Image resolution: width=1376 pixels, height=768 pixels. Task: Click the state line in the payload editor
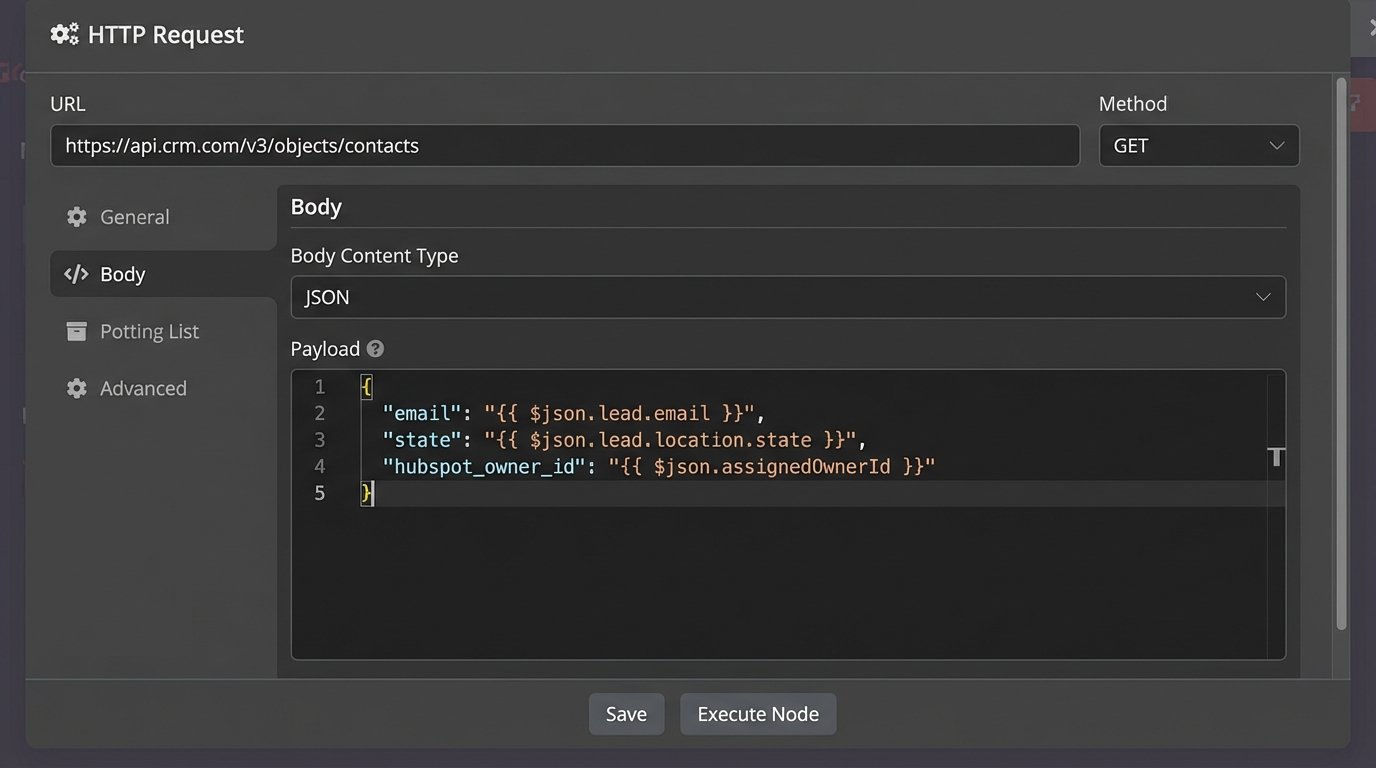tap(620, 439)
